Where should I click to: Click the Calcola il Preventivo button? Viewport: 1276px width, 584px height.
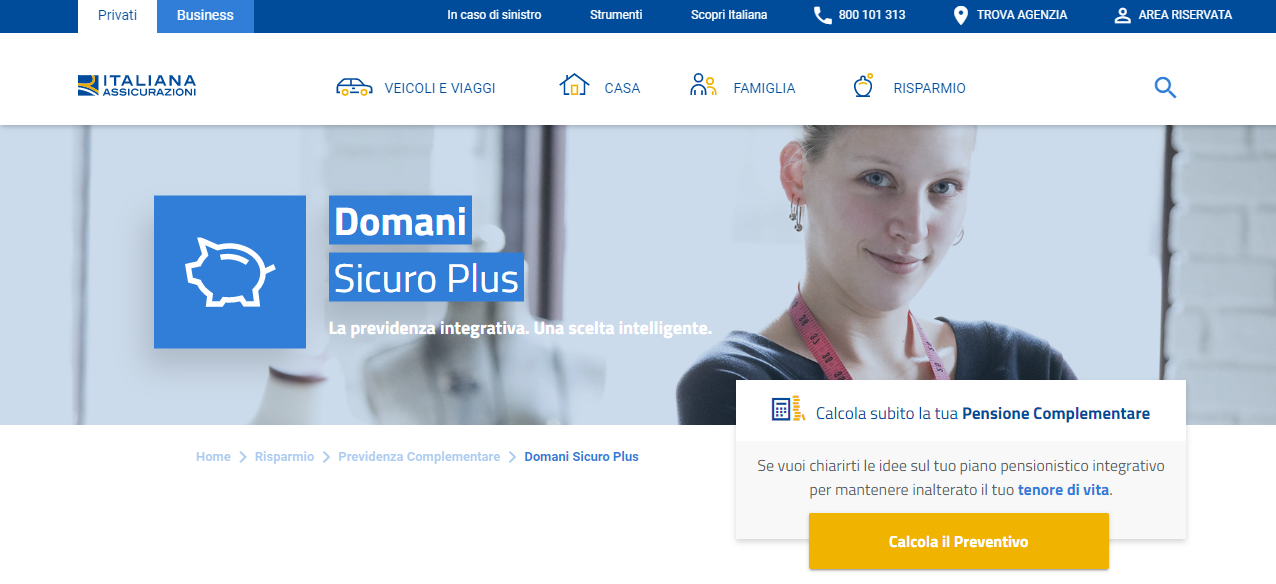coord(959,542)
